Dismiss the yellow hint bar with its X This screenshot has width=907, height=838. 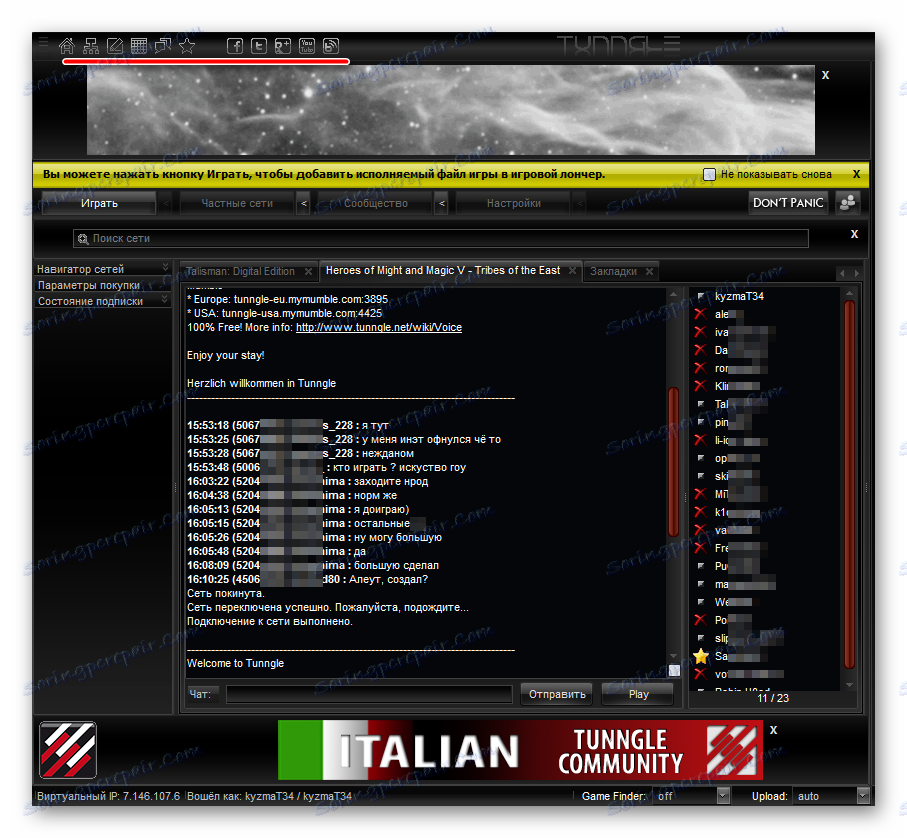857,174
